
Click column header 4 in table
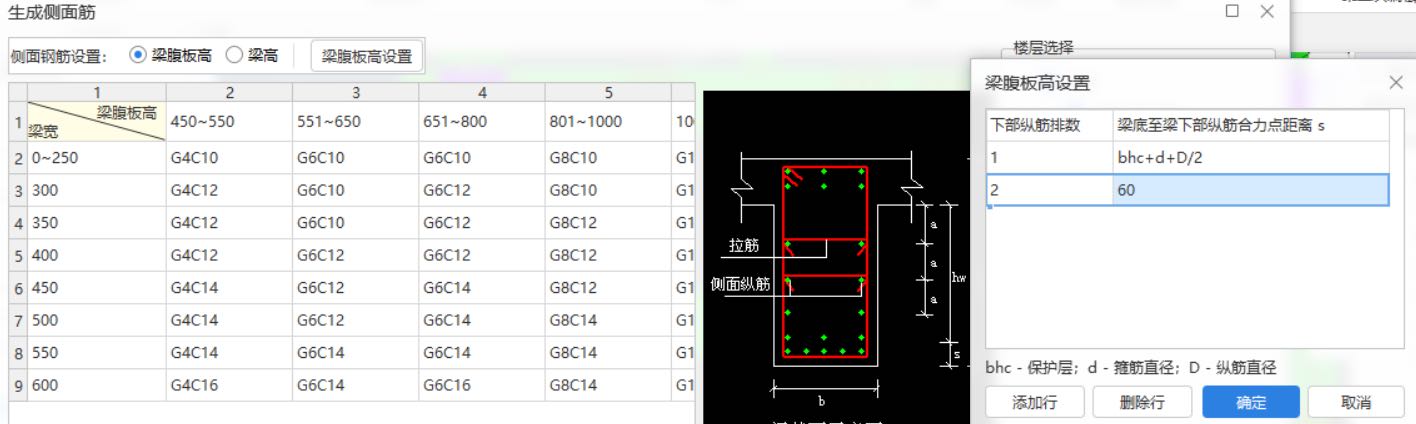(481, 92)
